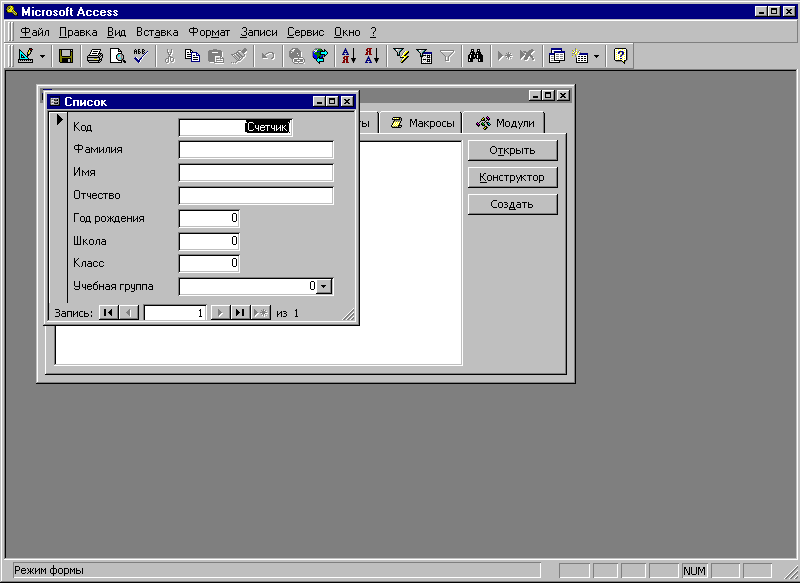Click the New Object toolbar icon
This screenshot has height=583, width=800.
580,56
